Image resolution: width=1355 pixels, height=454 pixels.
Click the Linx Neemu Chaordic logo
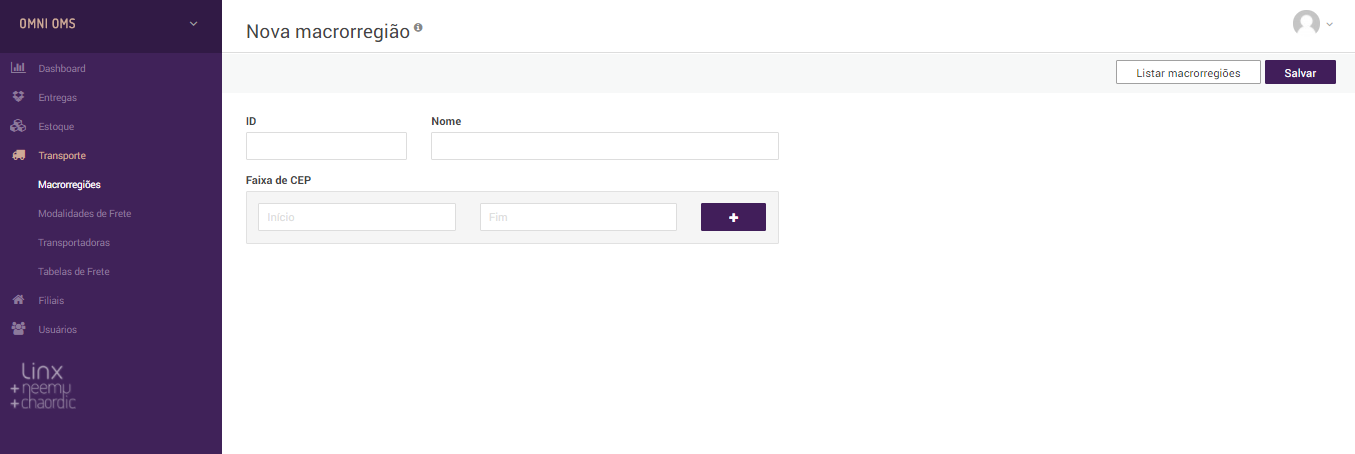(43, 386)
